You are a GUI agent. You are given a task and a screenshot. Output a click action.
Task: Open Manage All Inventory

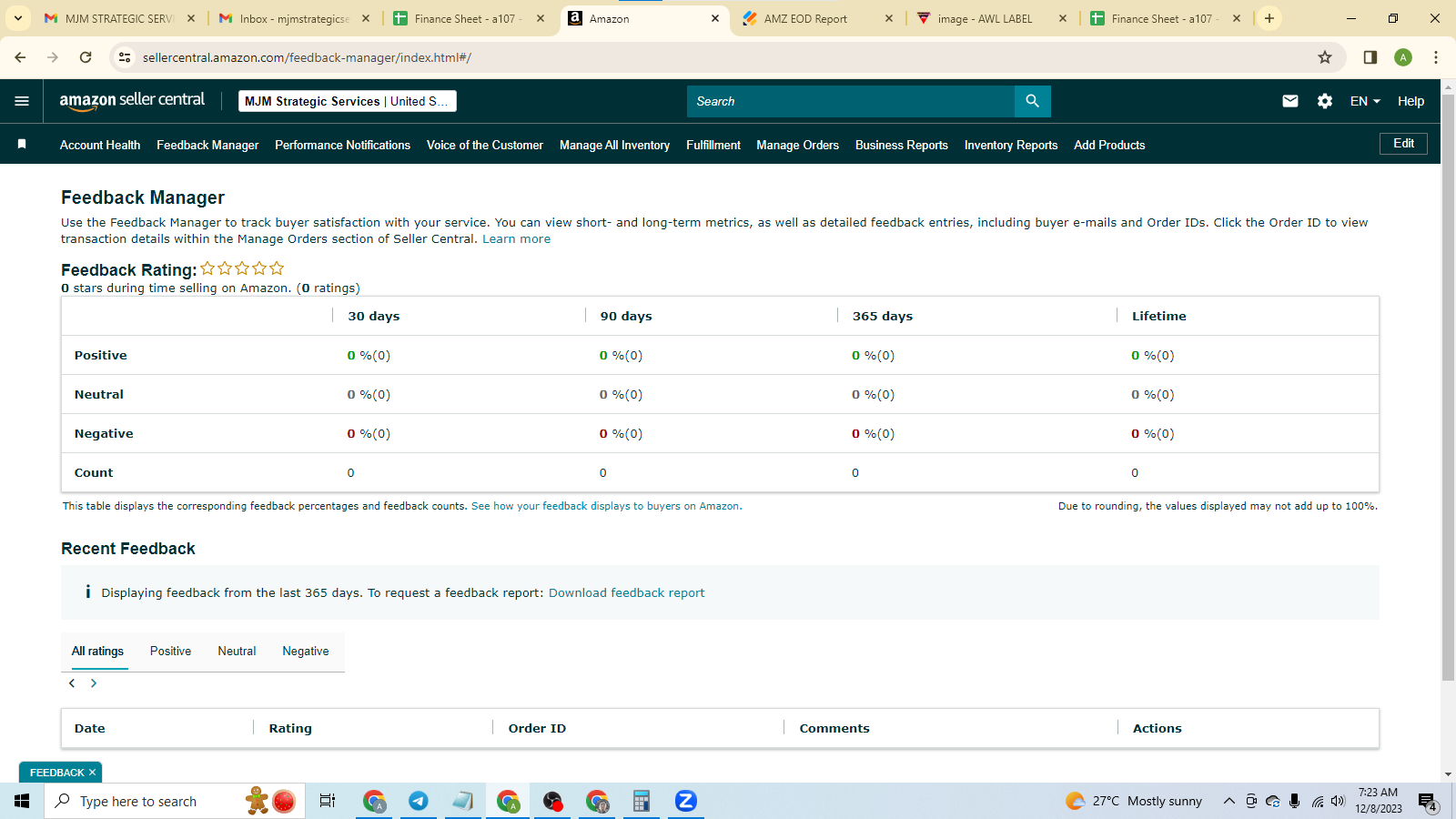[614, 145]
